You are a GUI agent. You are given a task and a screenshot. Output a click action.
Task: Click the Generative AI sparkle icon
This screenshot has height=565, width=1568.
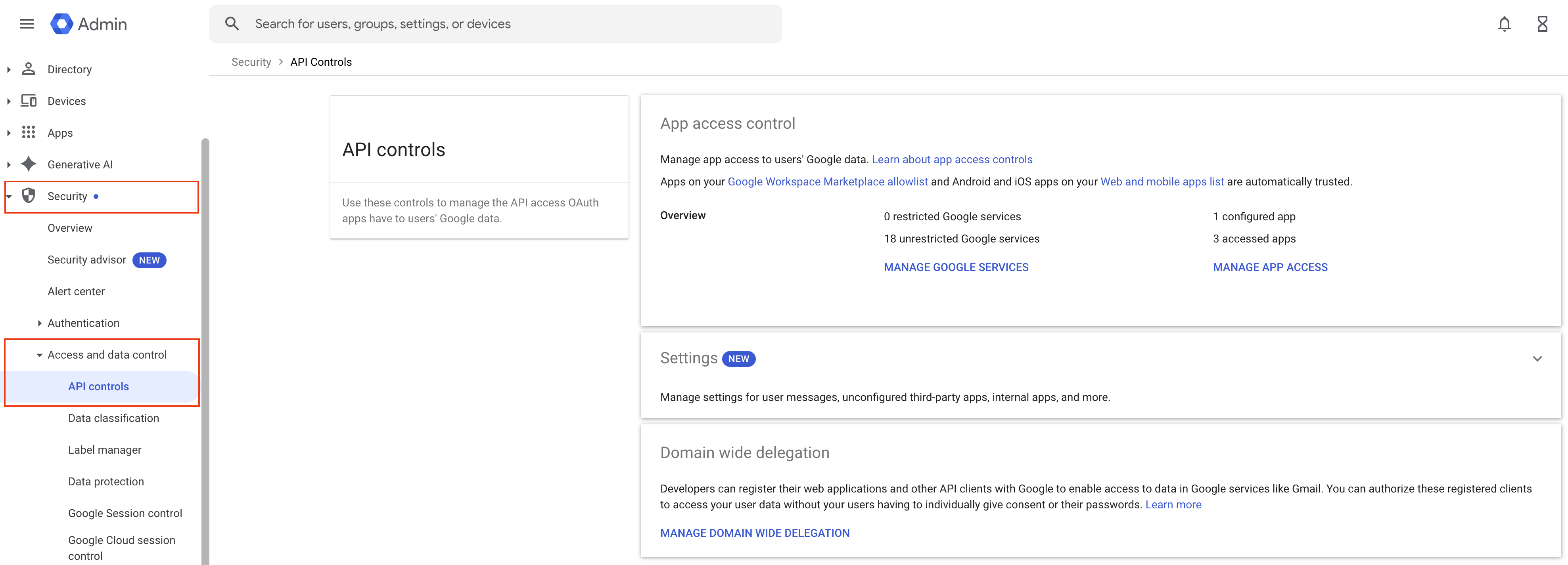29,164
